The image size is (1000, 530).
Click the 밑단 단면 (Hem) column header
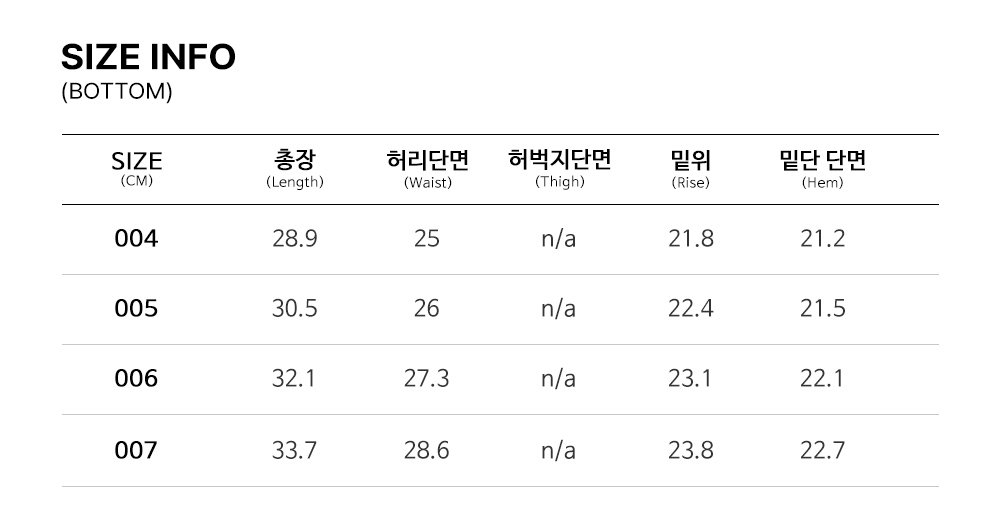pyautogui.click(x=822, y=167)
